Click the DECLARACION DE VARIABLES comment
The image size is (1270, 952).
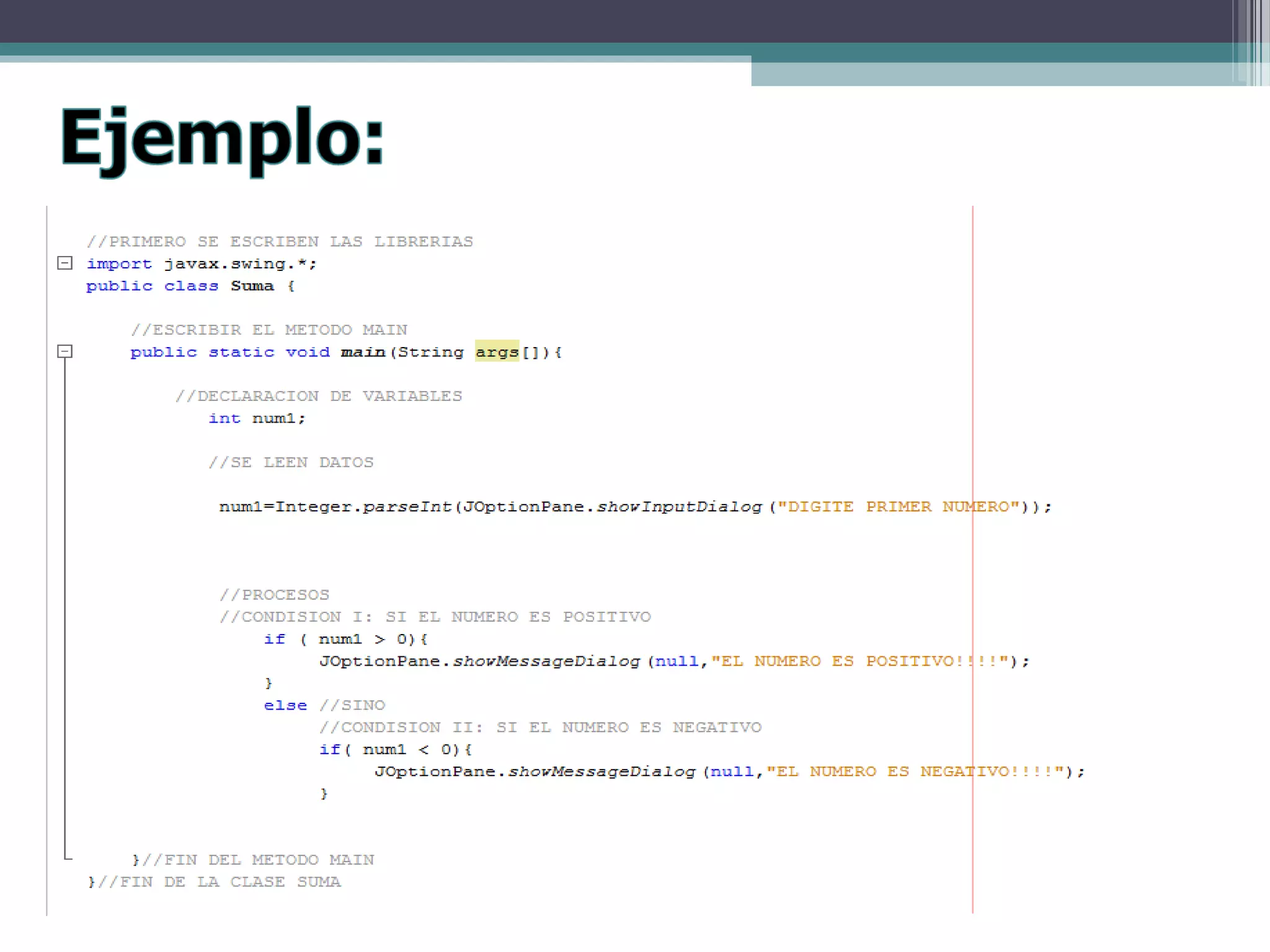tap(319, 396)
